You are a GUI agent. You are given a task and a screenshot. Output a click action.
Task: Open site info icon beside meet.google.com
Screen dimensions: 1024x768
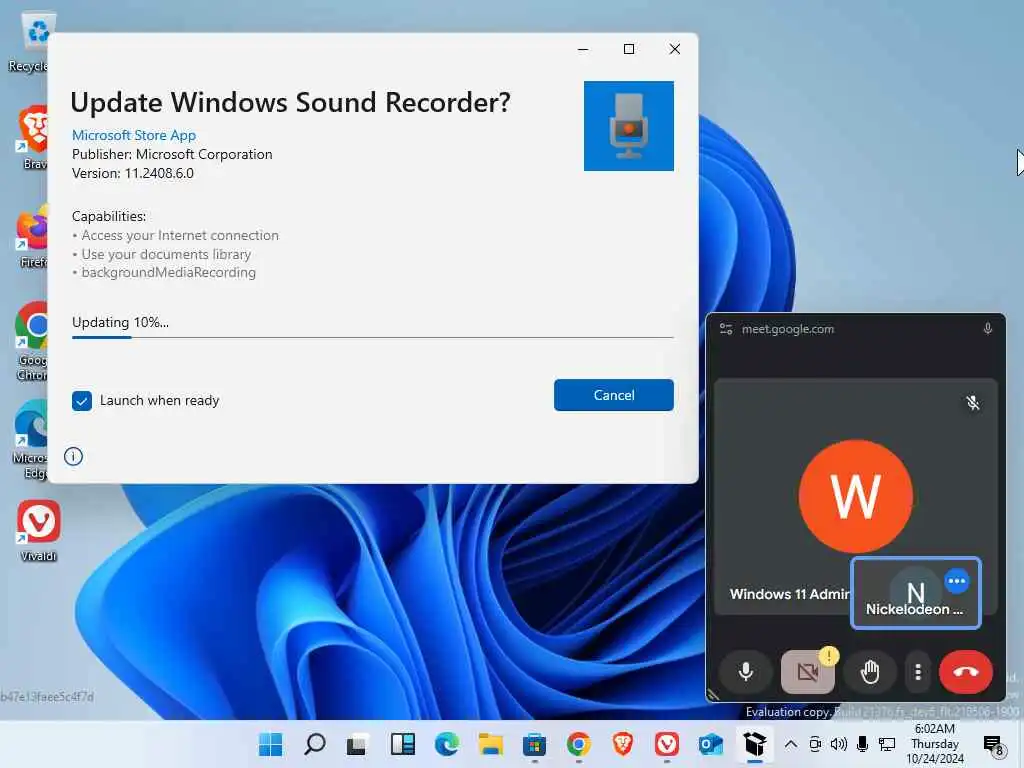coord(726,329)
